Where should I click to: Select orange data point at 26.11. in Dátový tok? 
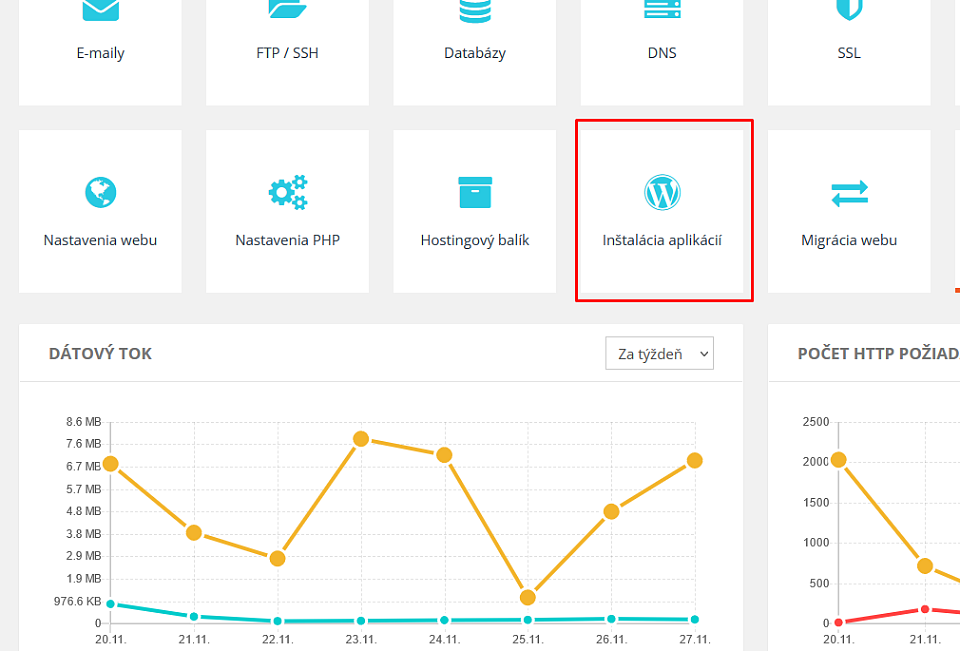click(x=611, y=511)
